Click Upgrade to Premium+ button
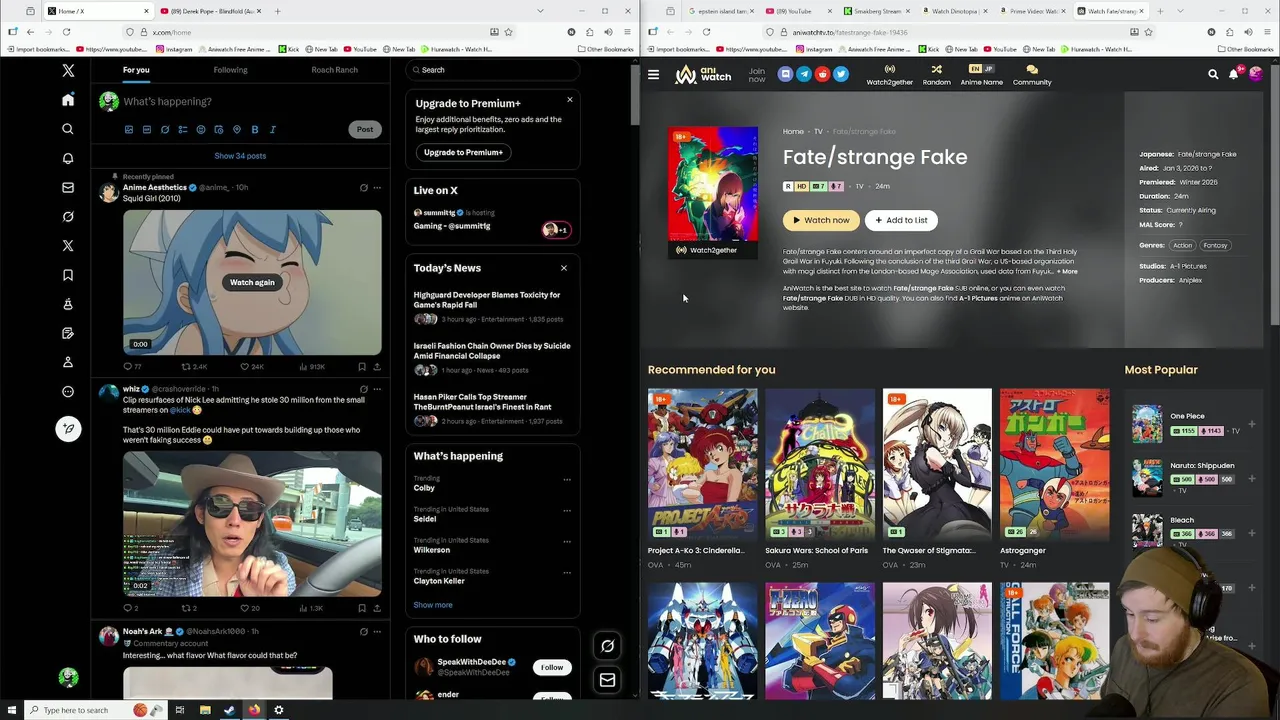 coord(463,152)
